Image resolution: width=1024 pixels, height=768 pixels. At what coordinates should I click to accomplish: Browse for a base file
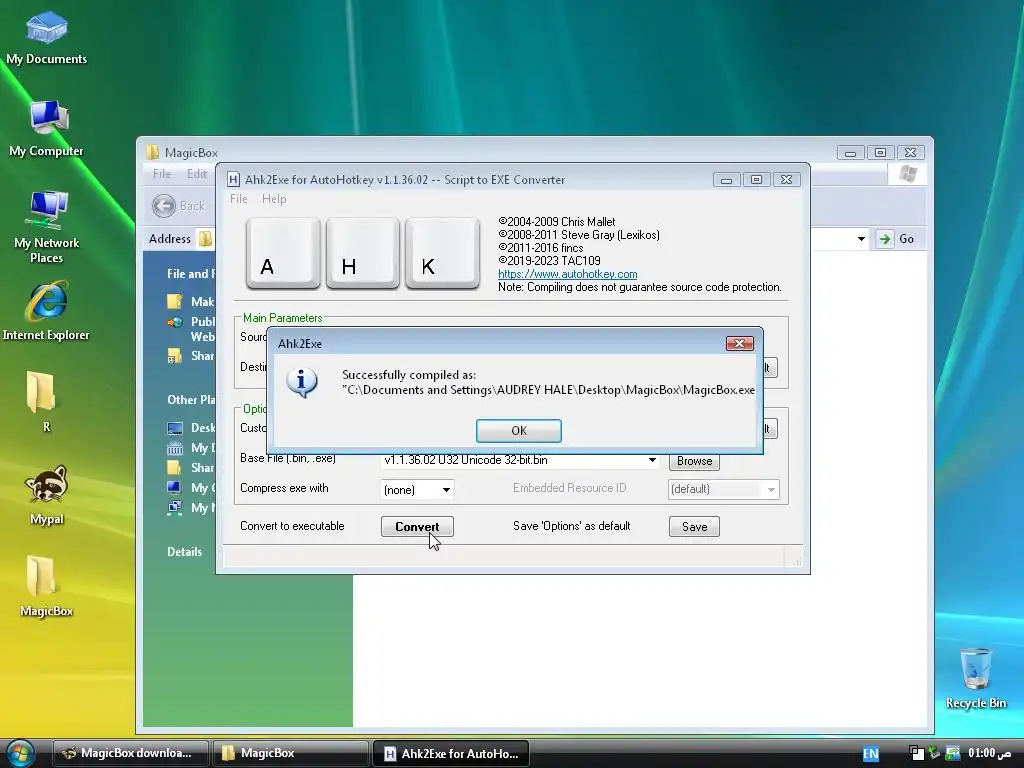click(x=694, y=461)
